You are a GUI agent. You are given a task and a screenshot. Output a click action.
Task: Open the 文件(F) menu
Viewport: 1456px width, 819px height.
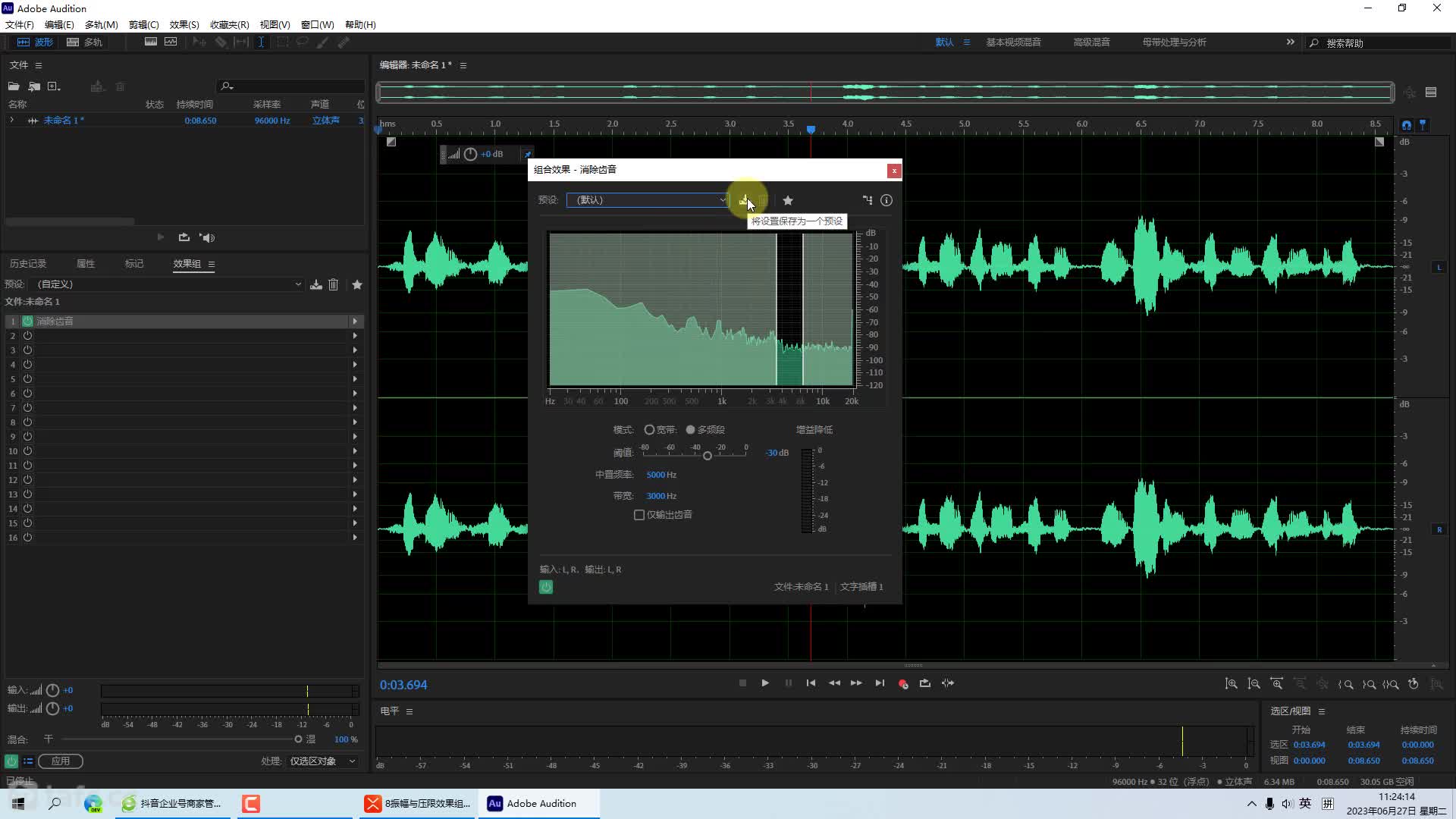[20, 25]
